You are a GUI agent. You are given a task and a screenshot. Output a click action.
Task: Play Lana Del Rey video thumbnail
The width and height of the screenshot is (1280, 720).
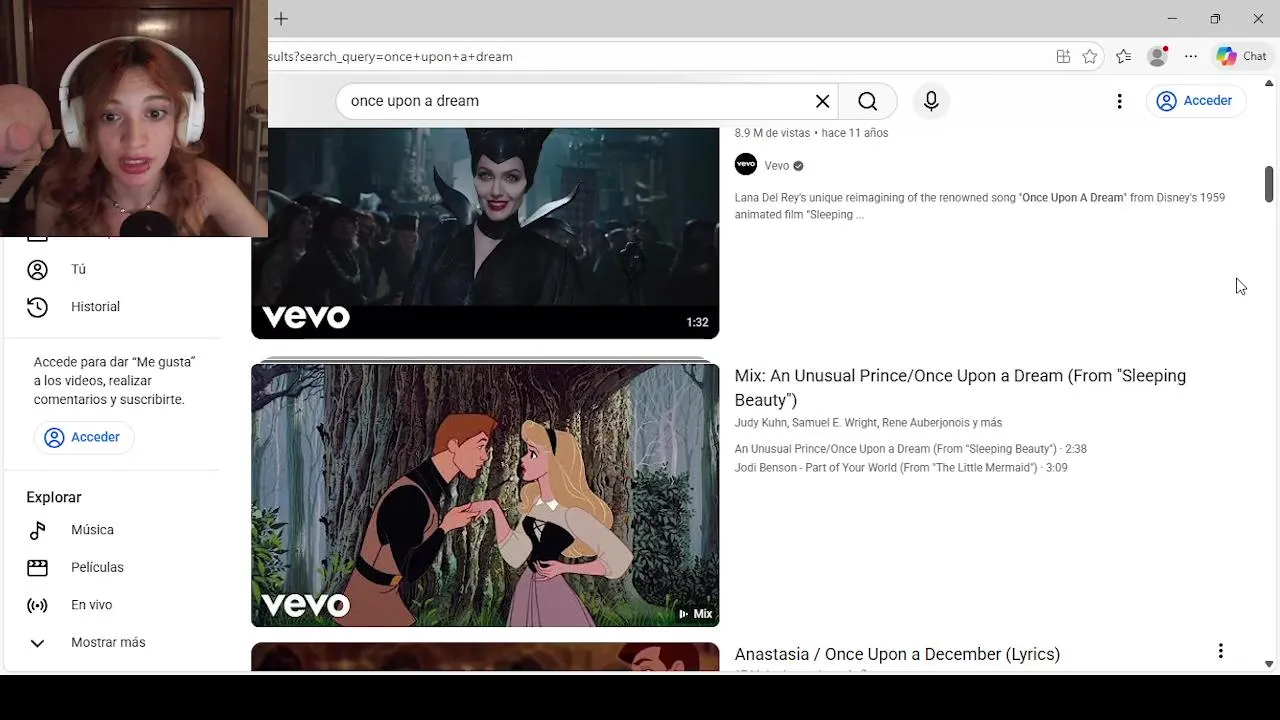(485, 233)
